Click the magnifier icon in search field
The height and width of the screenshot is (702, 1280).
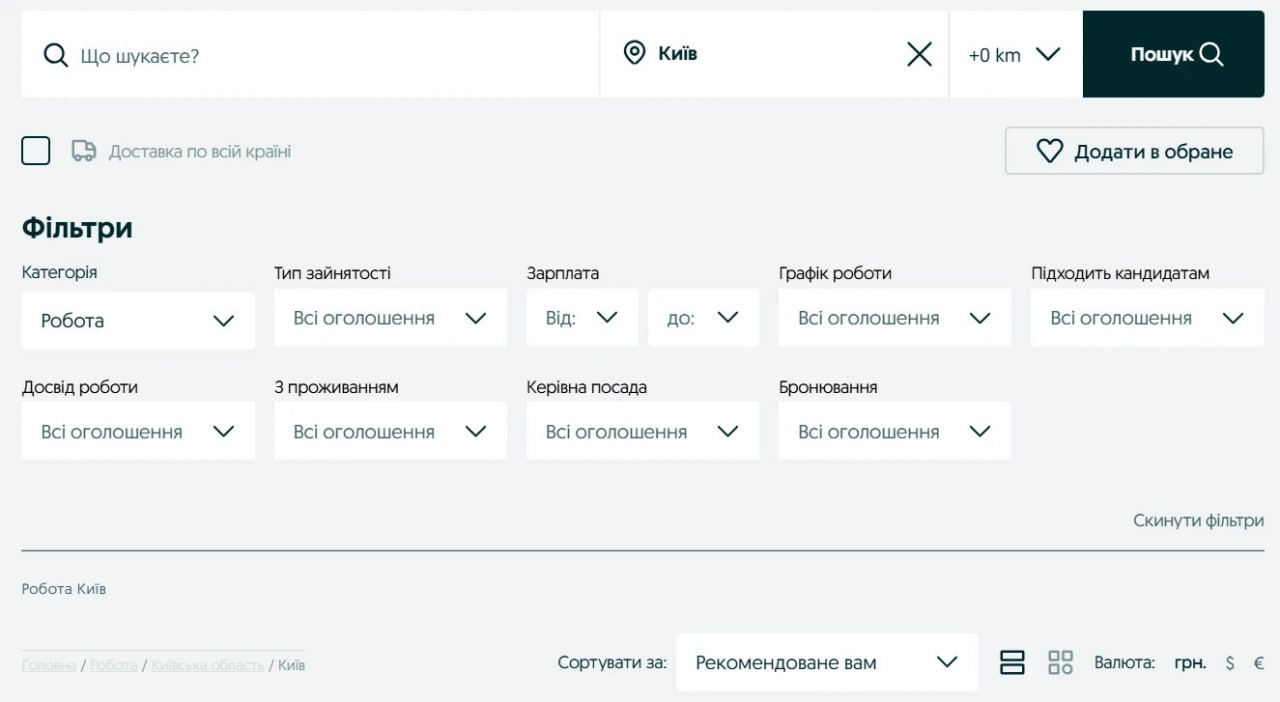(x=56, y=55)
